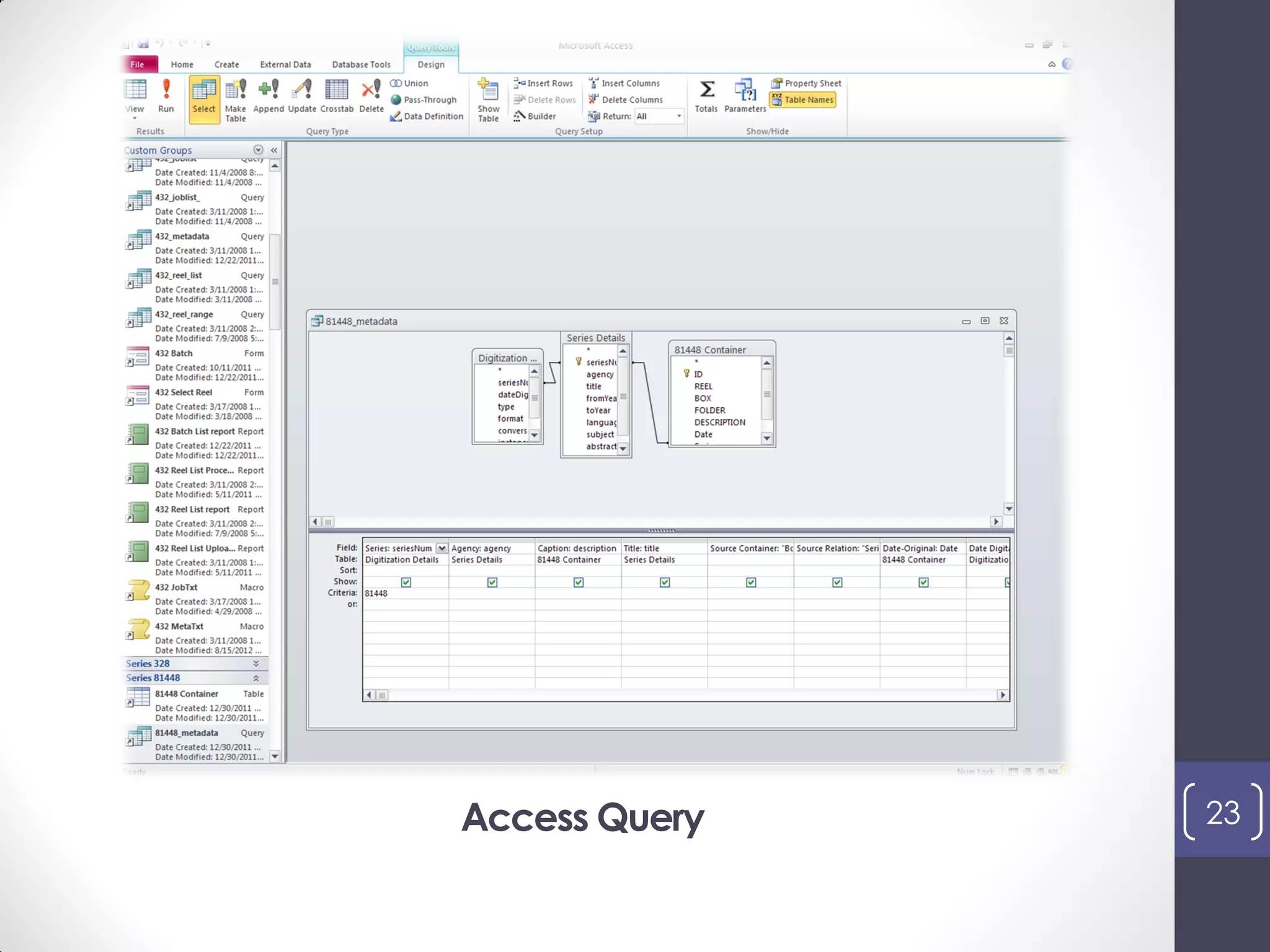
Task: Click Delete Rows in Query Setup
Action: click(544, 100)
